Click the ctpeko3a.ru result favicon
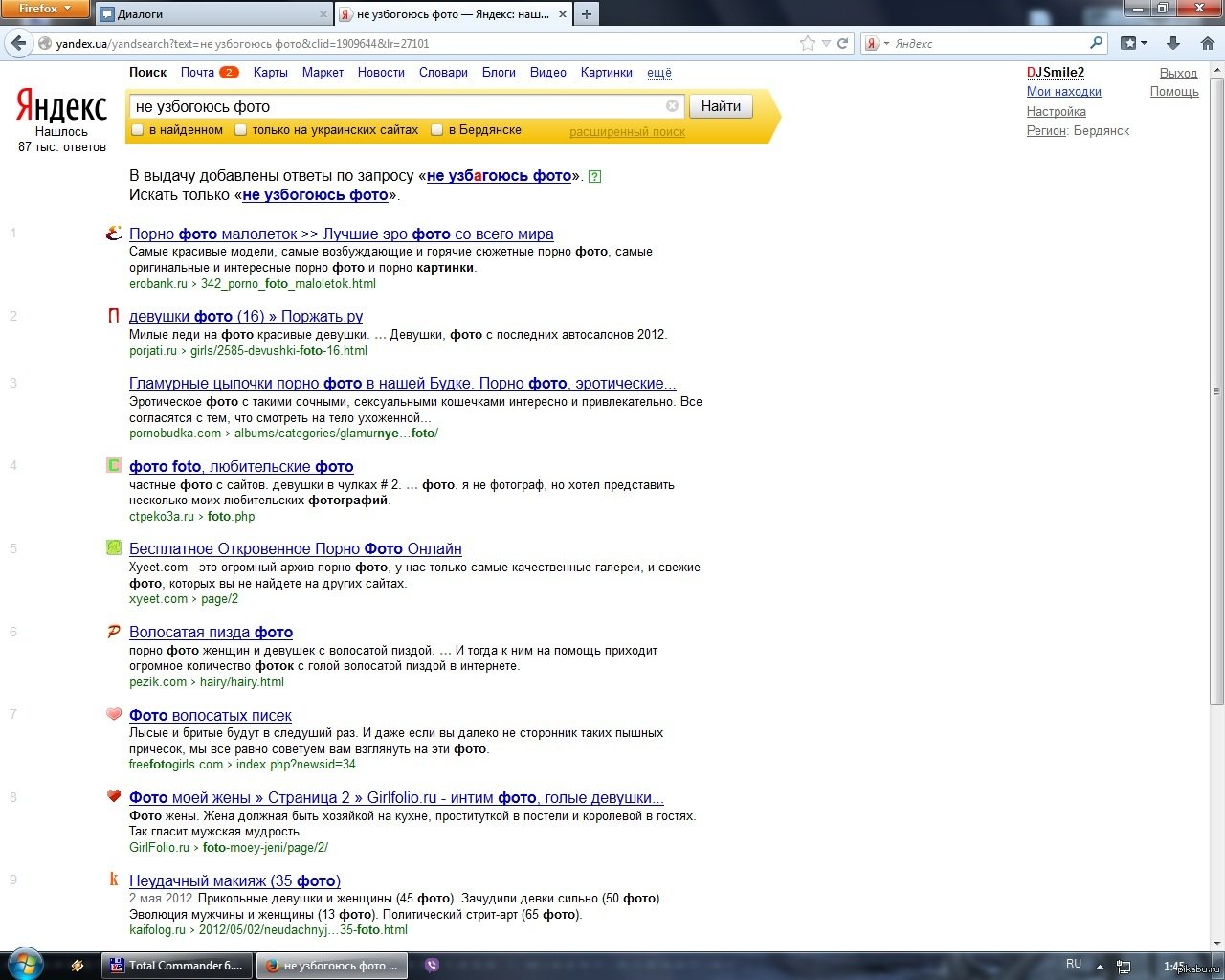The height and width of the screenshot is (980, 1225). tap(113, 465)
